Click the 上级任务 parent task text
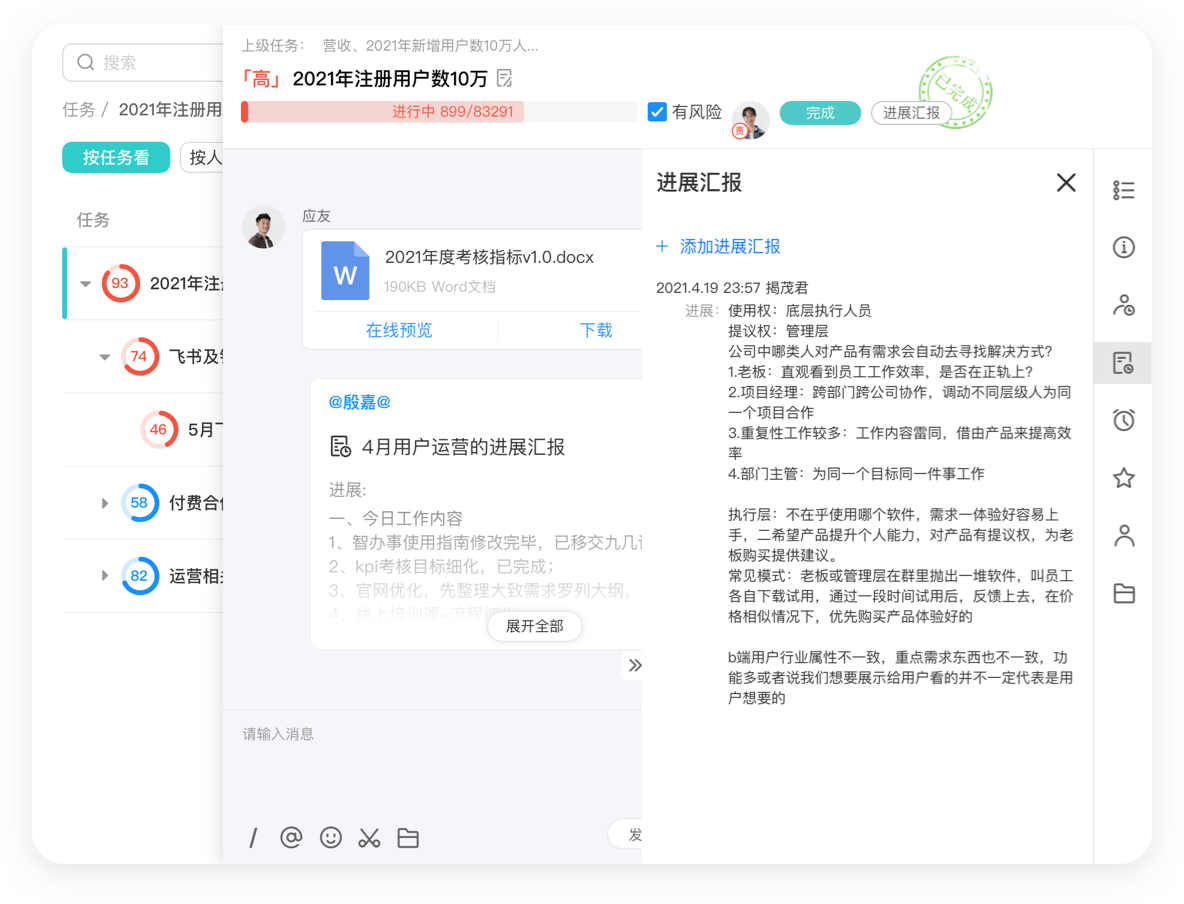 (390, 45)
